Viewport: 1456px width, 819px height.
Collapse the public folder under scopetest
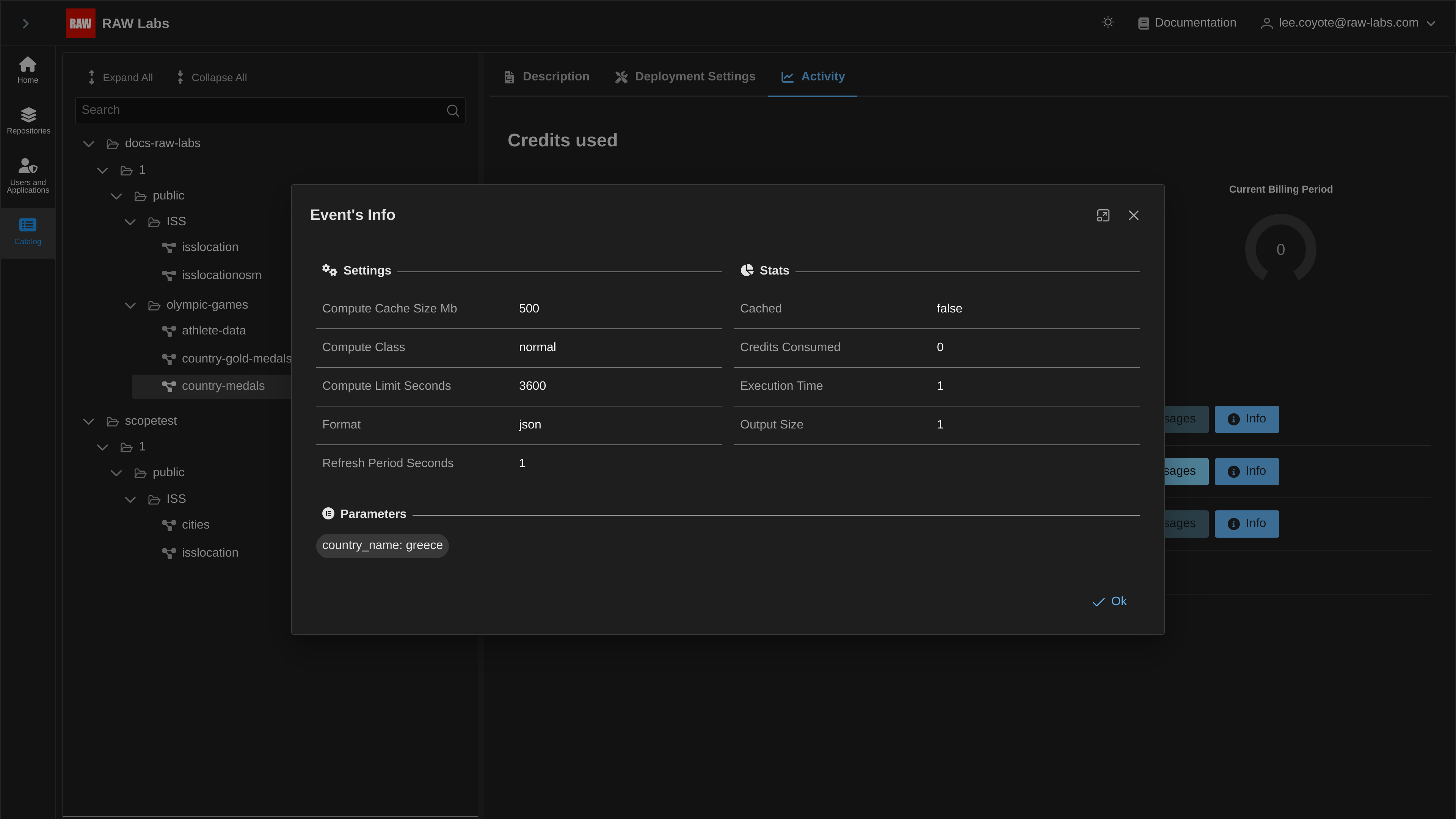coord(116,473)
